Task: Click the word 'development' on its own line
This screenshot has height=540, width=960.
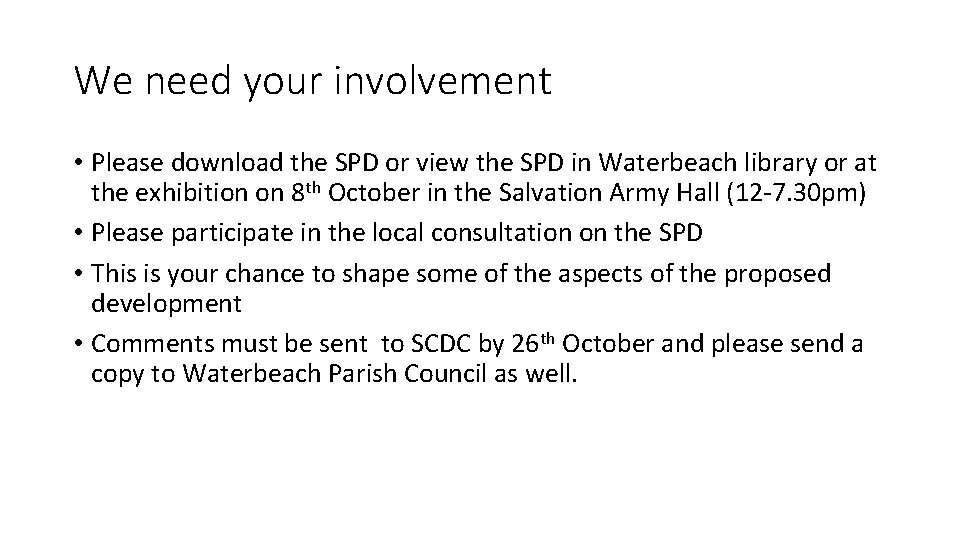Action: (167, 304)
